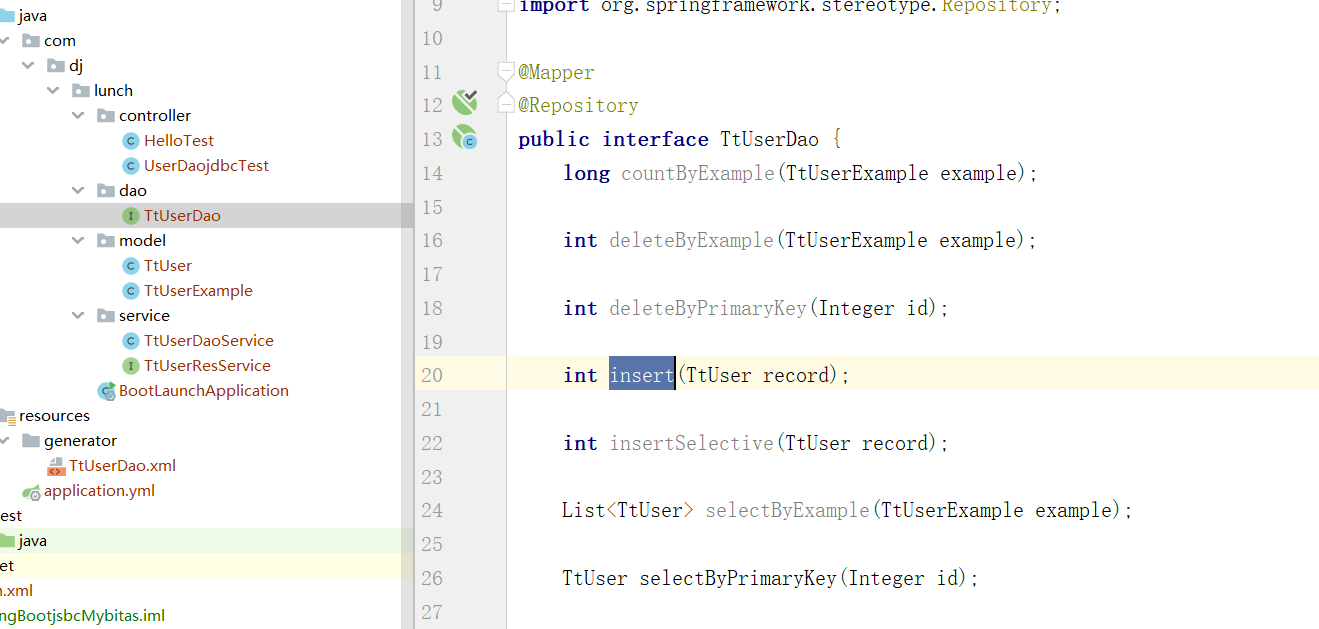Click the HelloTest class icon
The image size is (1319, 629).
pos(130,141)
